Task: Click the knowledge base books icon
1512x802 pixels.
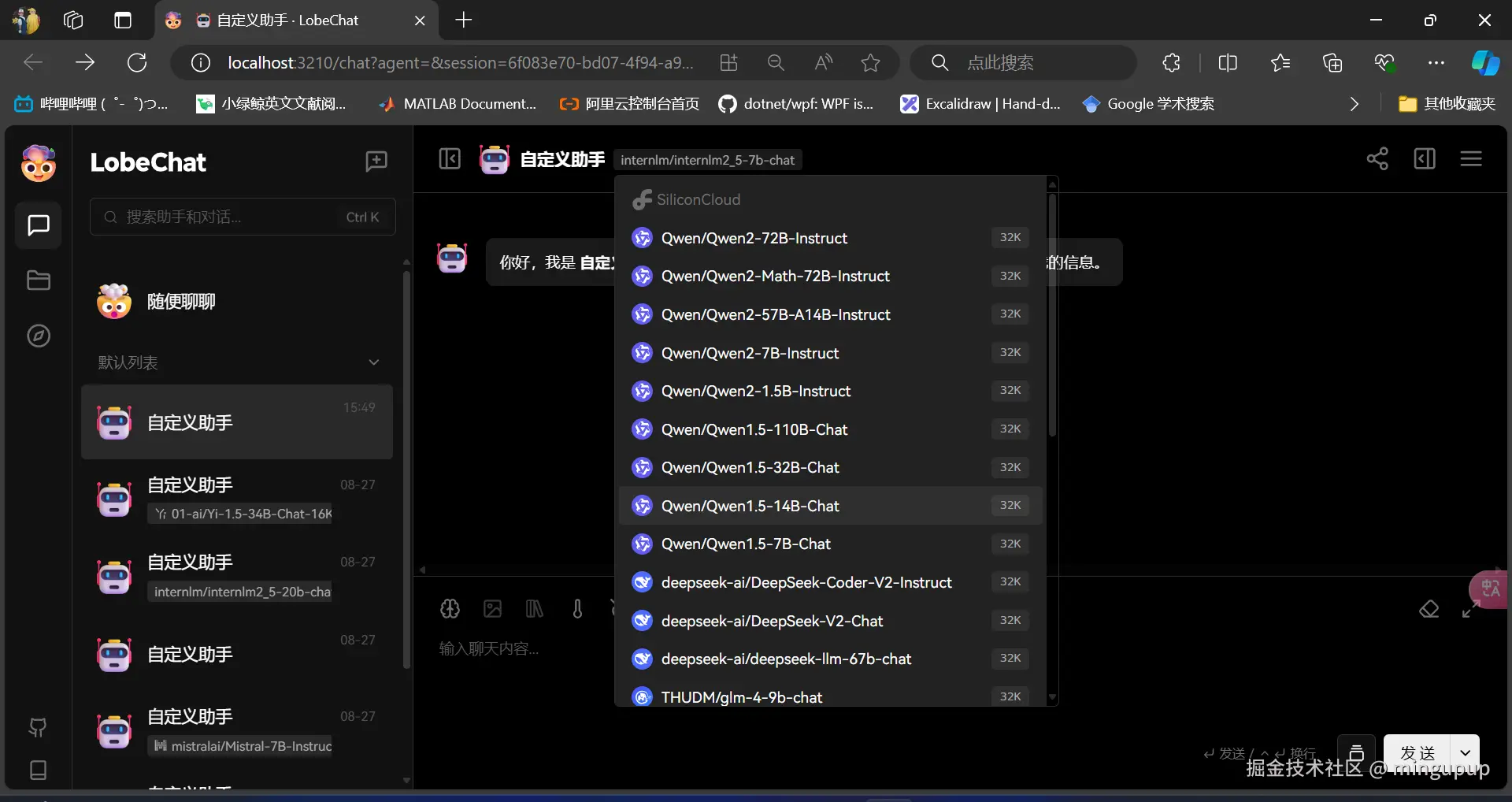Action: (x=535, y=609)
